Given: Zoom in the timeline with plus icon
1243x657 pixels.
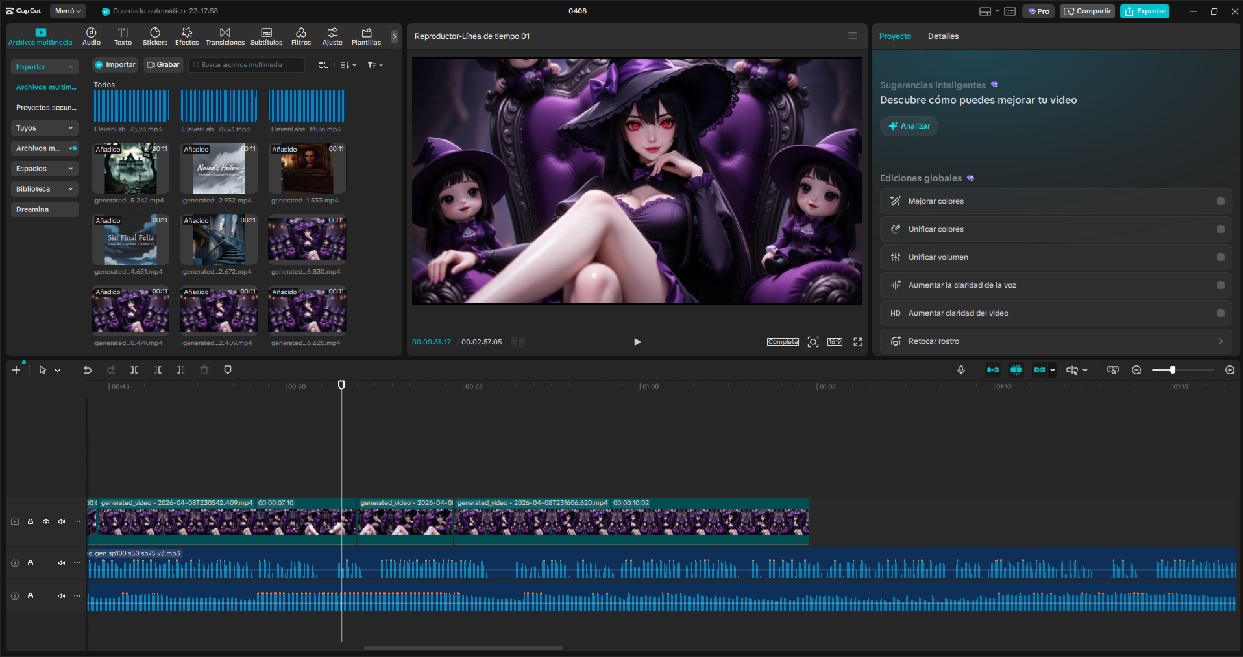Looking at the screenshot, I should [x=1230, y=370].
